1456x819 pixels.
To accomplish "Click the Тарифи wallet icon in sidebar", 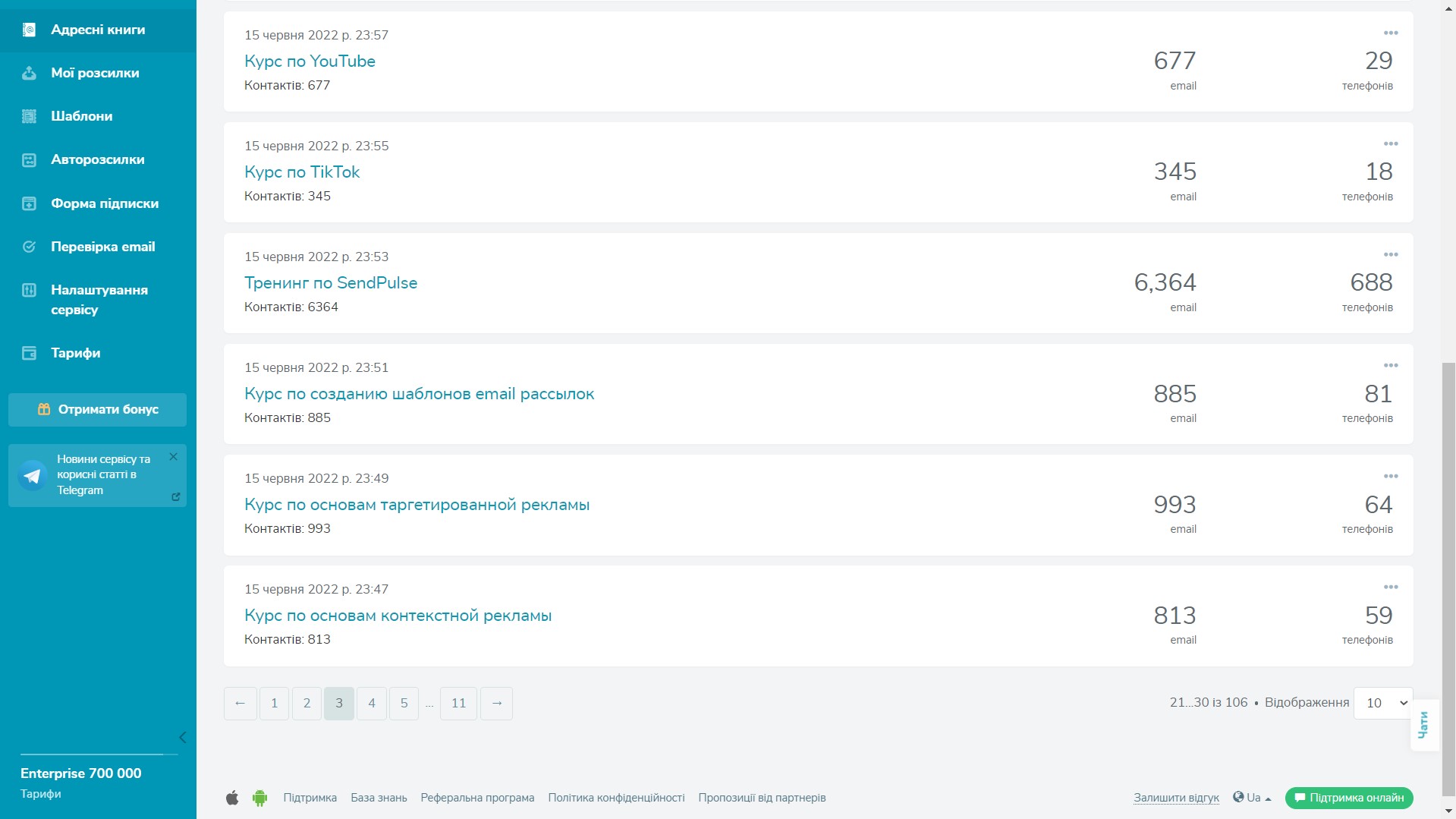I will (x=29, y=353).
